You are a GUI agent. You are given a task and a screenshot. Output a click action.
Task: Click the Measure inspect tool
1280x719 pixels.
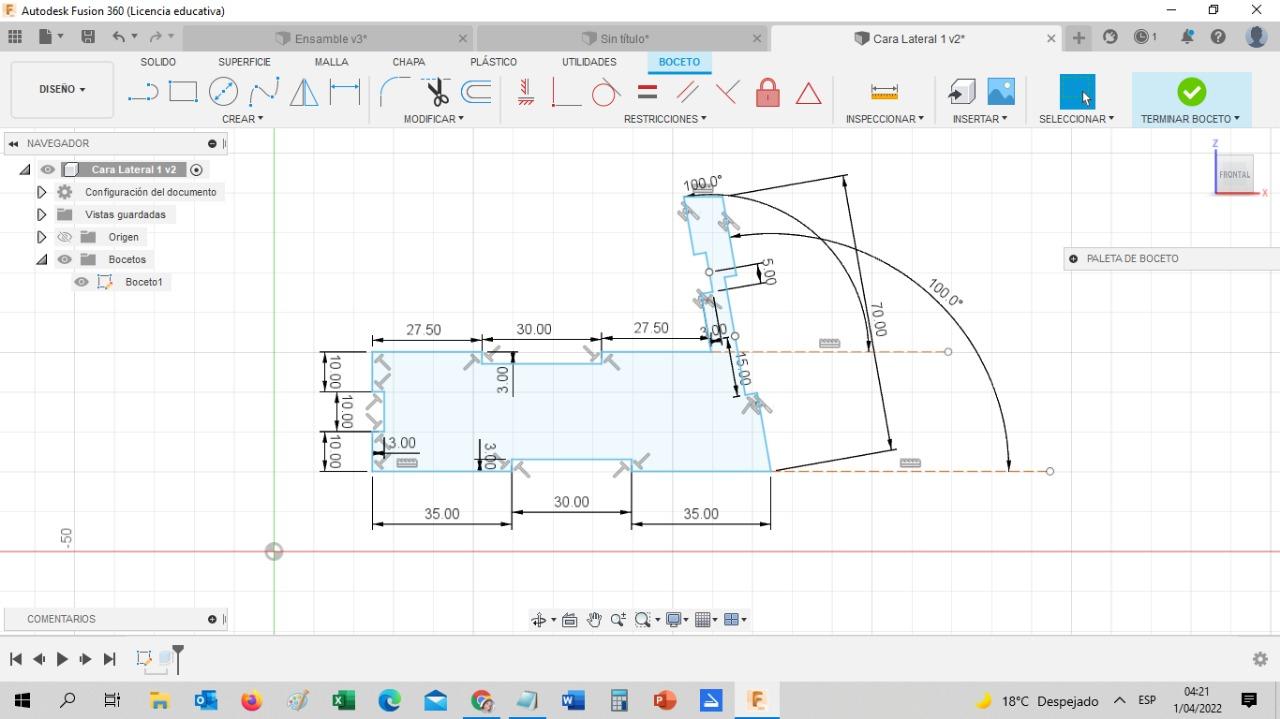pos(884,92)
